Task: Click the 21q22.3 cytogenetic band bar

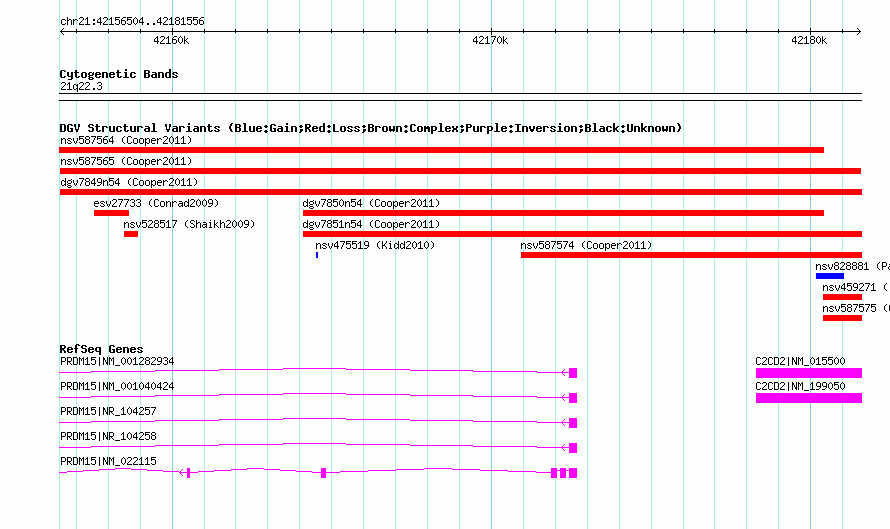Action: (460, 97)
